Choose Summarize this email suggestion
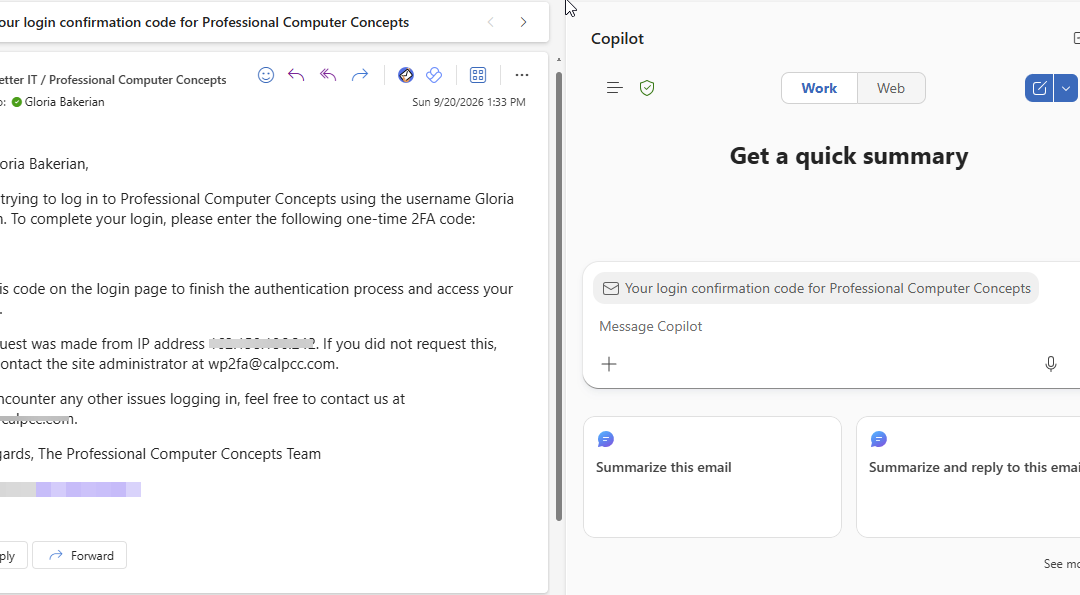The width and height of the screenshot is (1080, 595). pos(712,477)
